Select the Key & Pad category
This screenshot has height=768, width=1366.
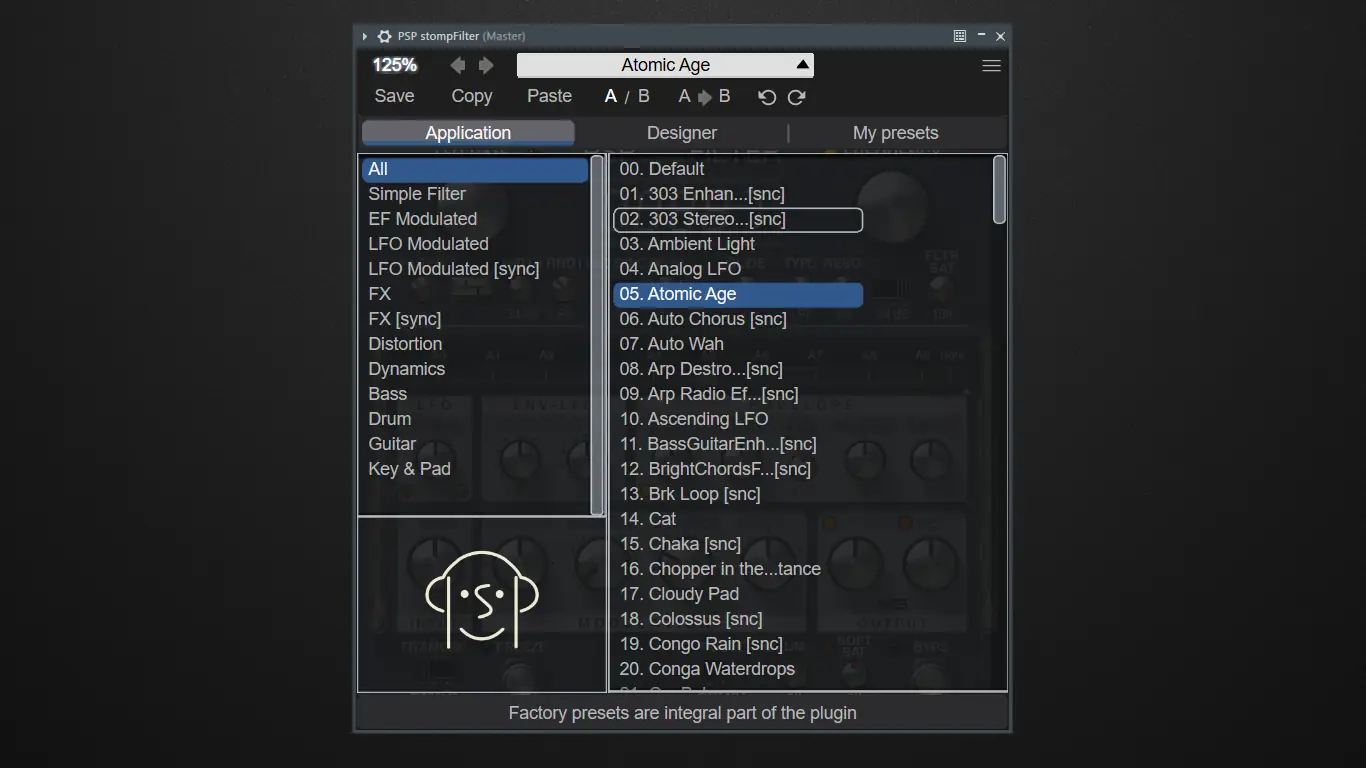(475, 469)
